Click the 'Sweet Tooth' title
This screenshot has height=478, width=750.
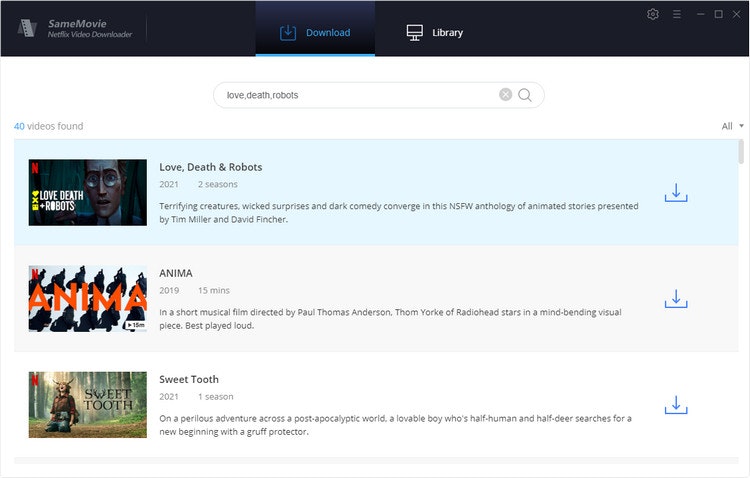189,379
